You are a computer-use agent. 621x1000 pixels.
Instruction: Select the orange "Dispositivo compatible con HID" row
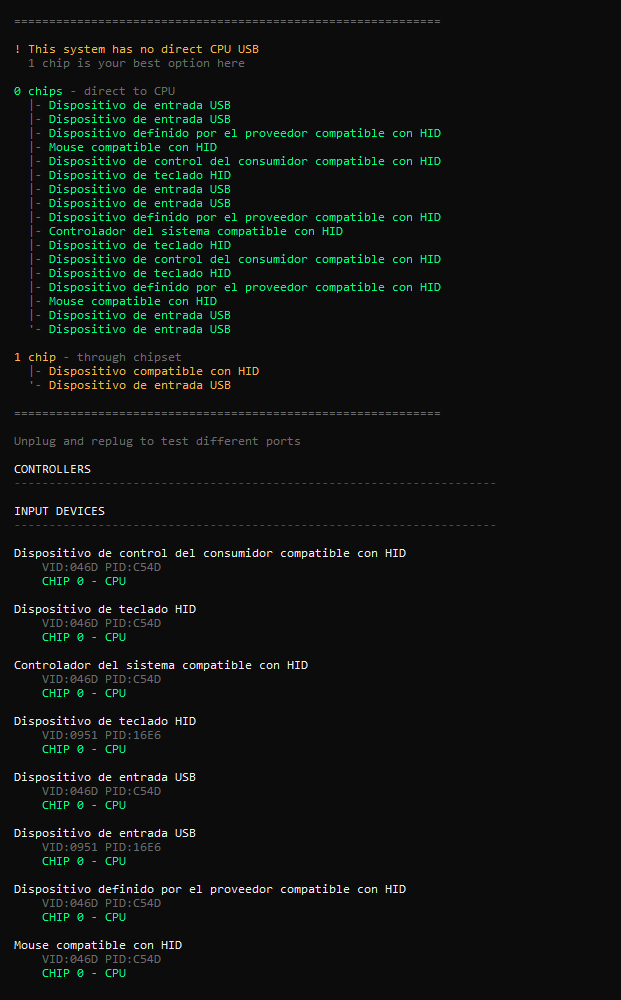click(x=154, y=371)
